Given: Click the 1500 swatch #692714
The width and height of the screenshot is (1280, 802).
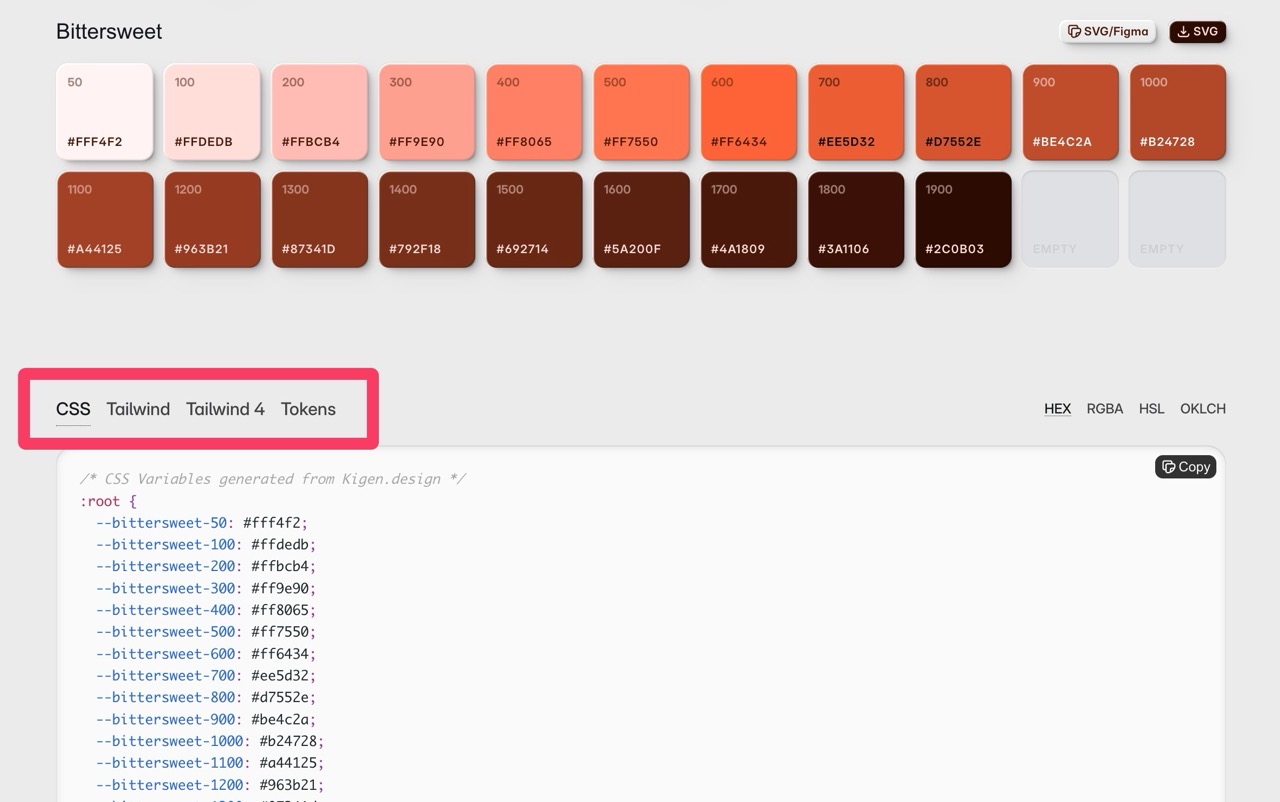Looking at the screenshot, I should click(534, 220).
